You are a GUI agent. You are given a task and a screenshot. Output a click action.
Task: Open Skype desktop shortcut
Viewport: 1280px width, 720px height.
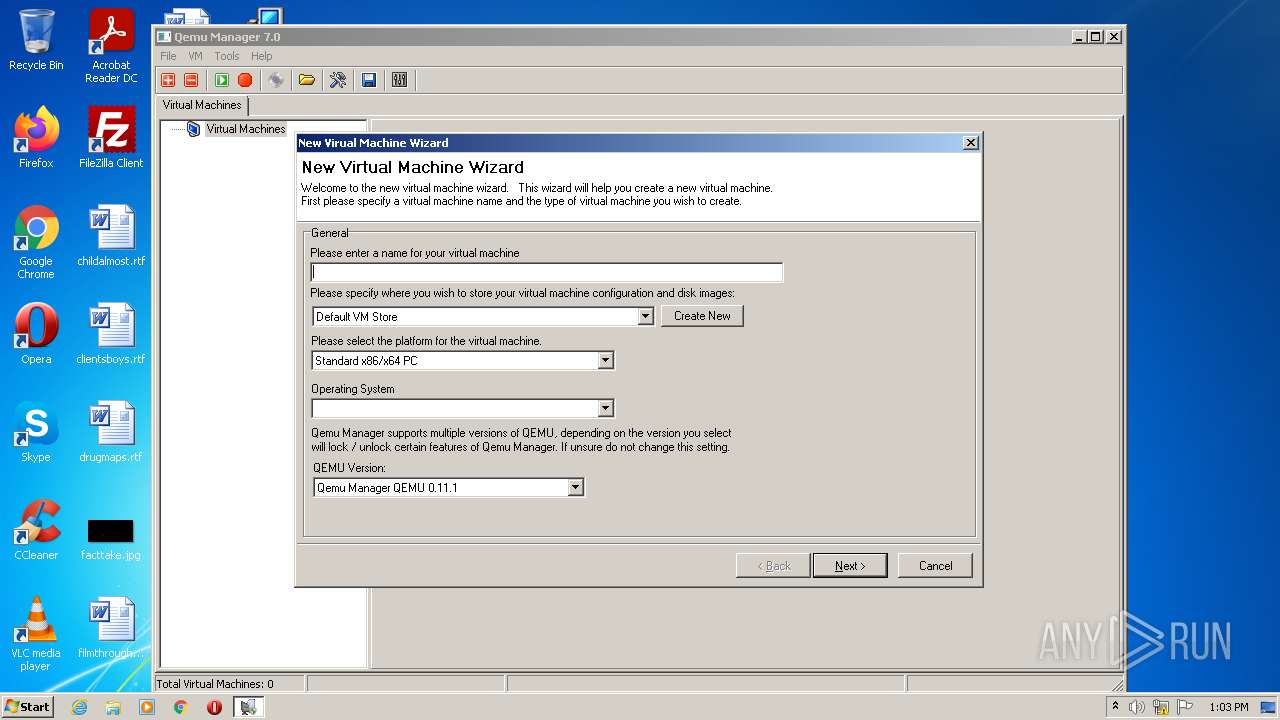point(36,433)
